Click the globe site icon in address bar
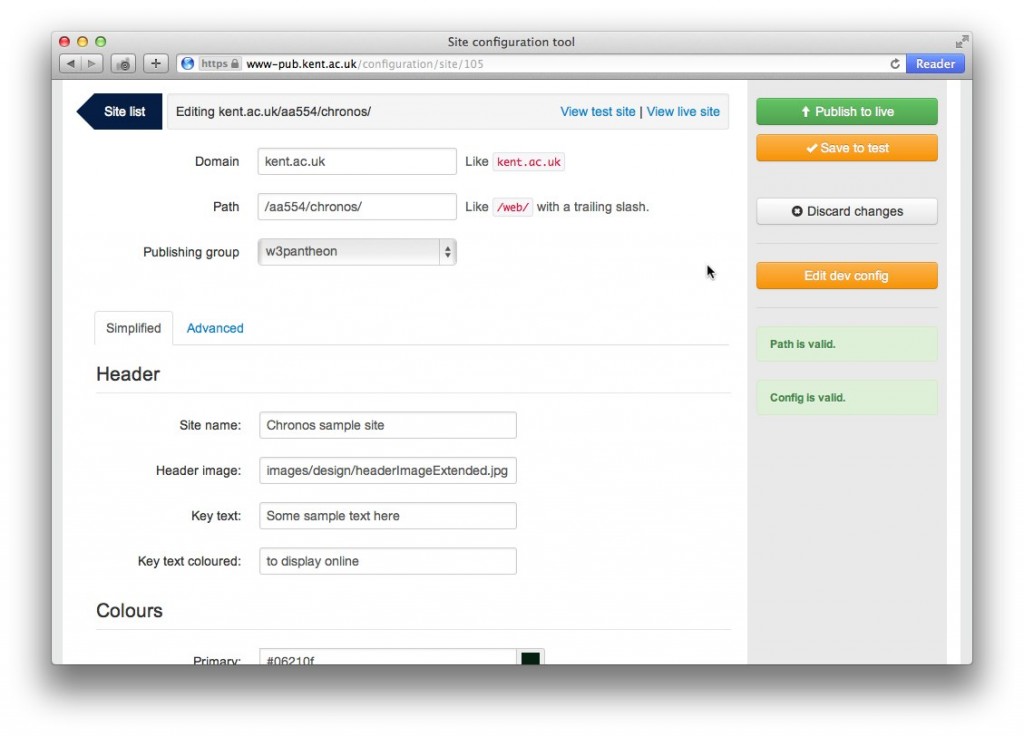 click(187, 64)
